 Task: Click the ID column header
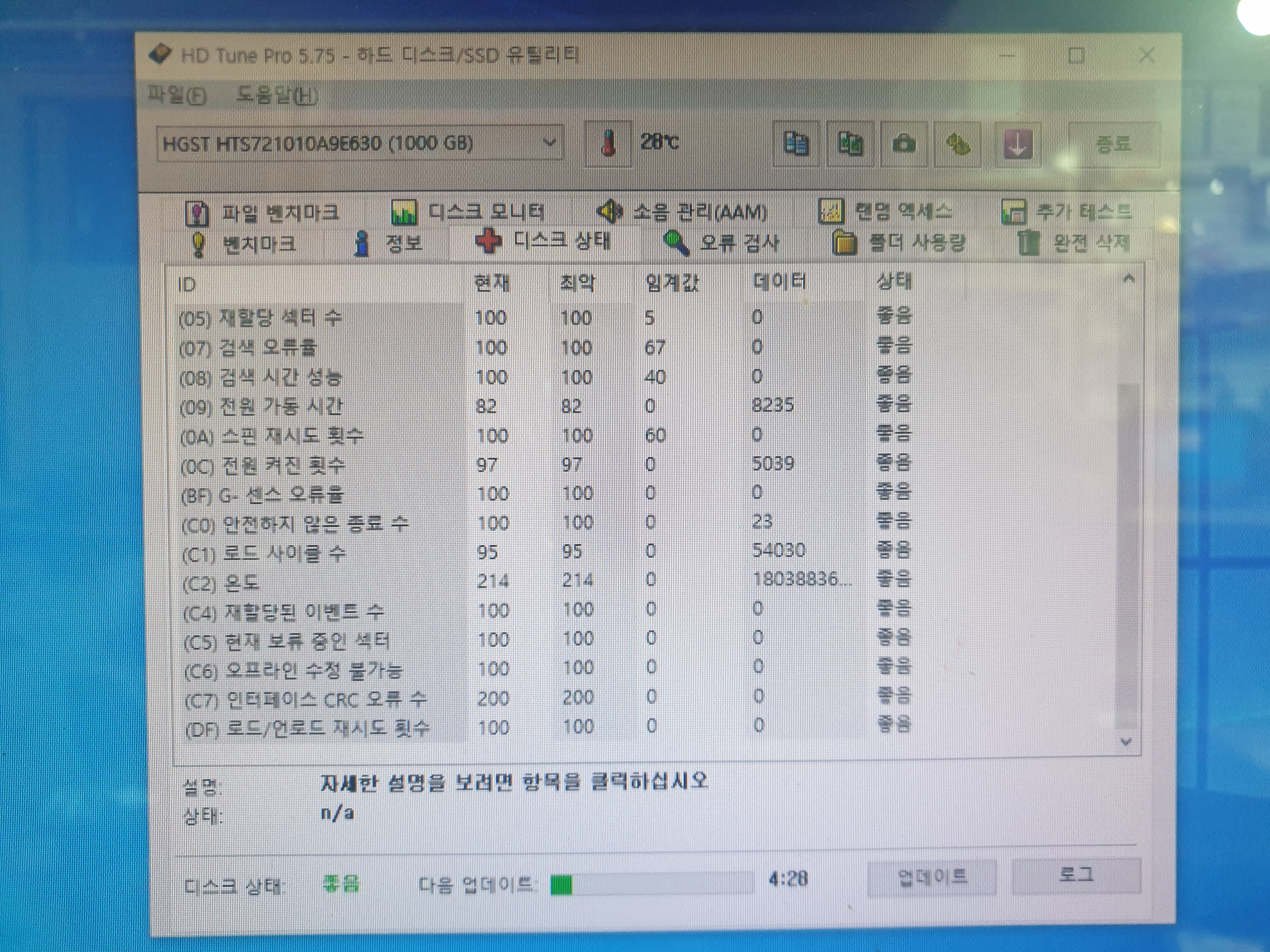coord(187,285)
